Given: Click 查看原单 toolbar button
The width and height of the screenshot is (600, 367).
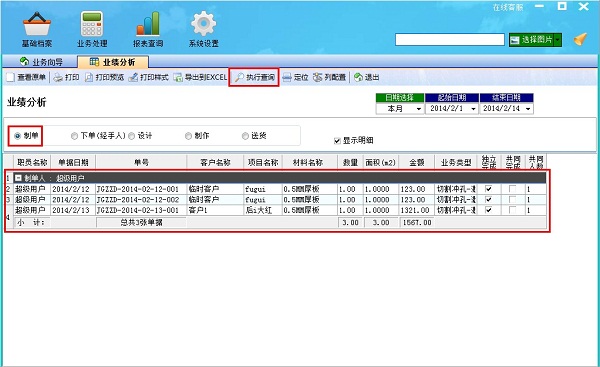Looking at the screenshot, I should pos(26,77).
